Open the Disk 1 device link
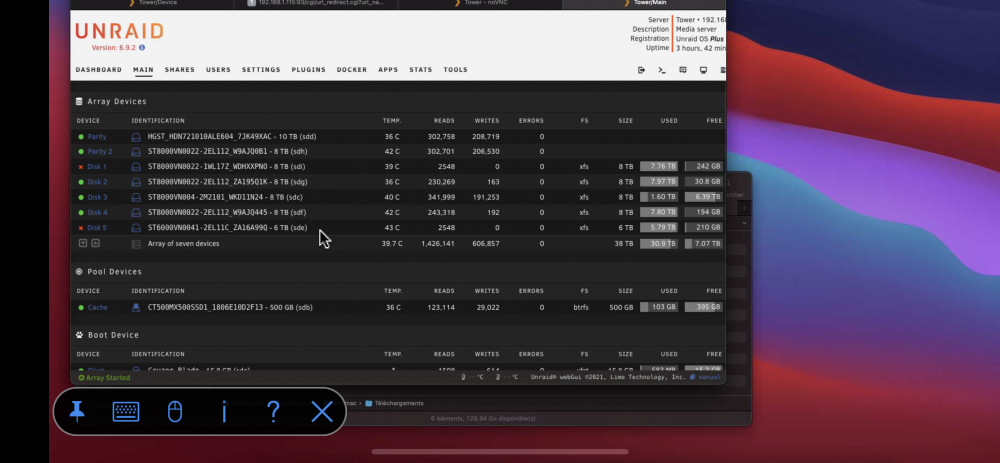1000x463 pixels. [x=97, y=167]
